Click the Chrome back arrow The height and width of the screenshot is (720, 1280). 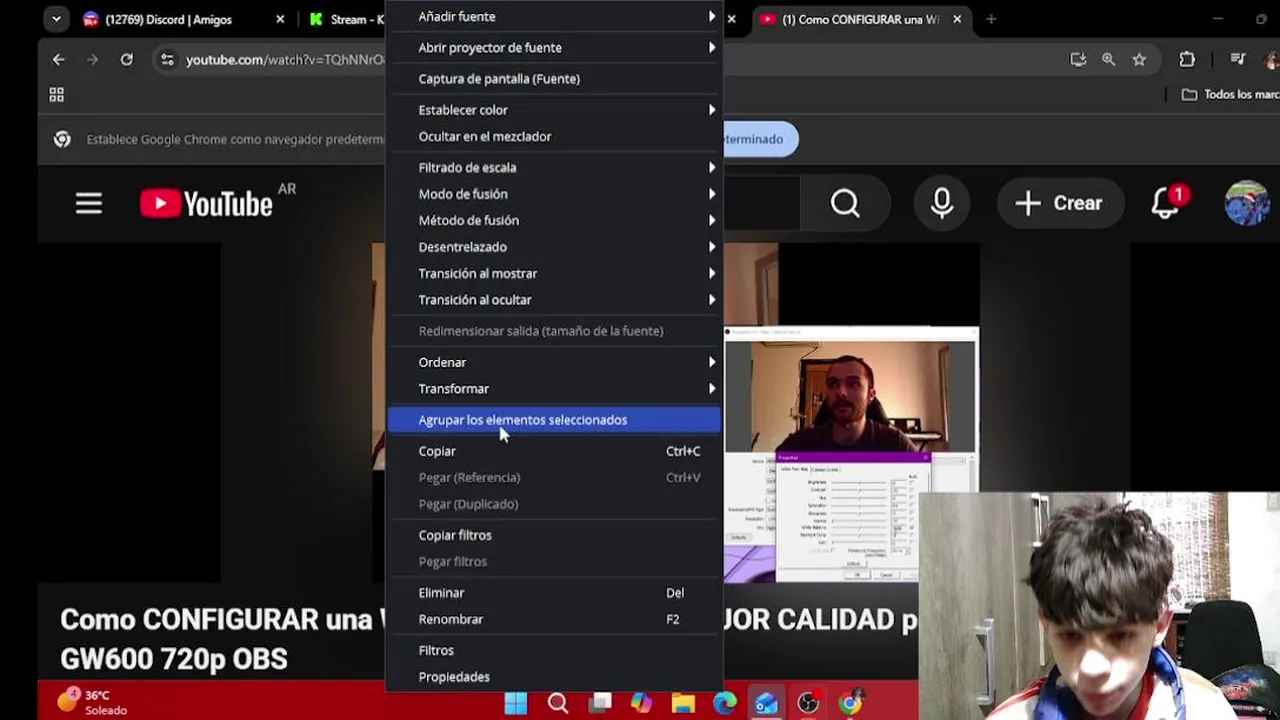58,60
